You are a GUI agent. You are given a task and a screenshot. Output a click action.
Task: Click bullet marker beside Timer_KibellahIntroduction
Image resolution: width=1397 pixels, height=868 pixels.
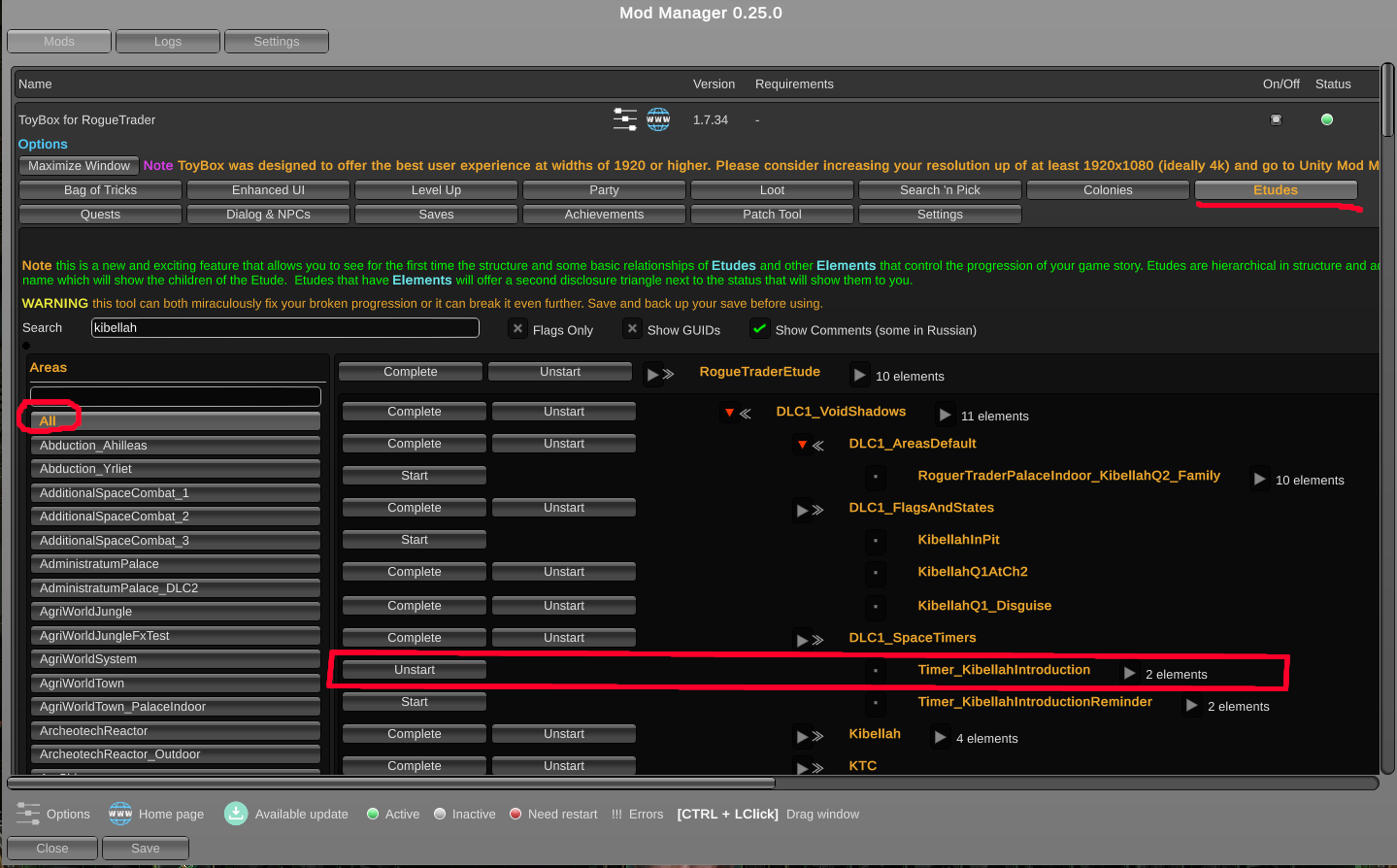click(x=876, y=671)
